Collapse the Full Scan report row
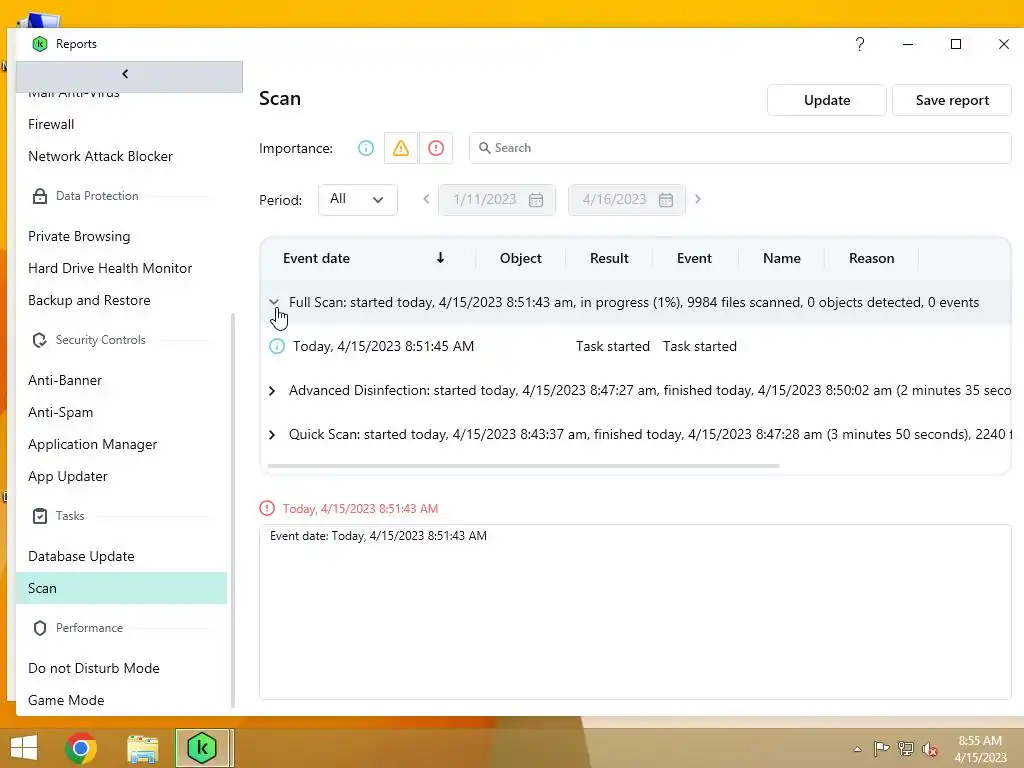Screen dimensions: 1024x768 point(274,302)
